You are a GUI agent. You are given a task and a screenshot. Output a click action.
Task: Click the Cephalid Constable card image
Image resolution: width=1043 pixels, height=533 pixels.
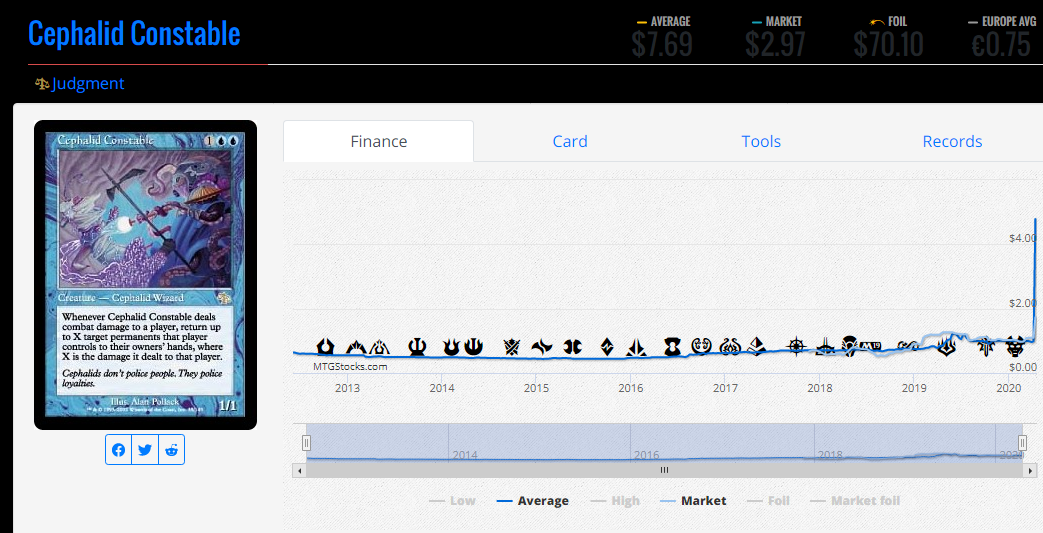pyautogui.click(x=145, y=274)
